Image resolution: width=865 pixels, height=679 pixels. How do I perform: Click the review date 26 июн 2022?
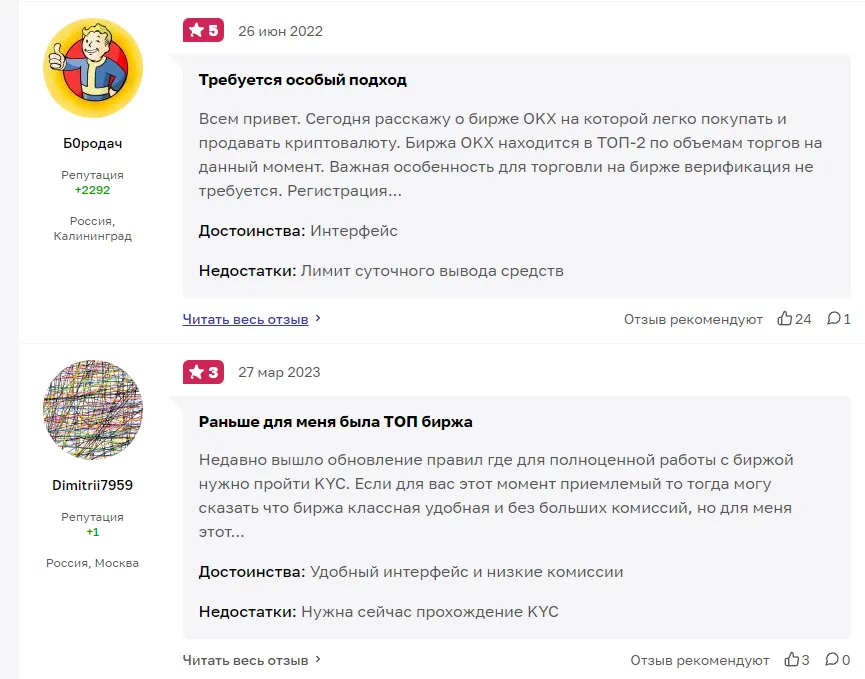(279, 31)
